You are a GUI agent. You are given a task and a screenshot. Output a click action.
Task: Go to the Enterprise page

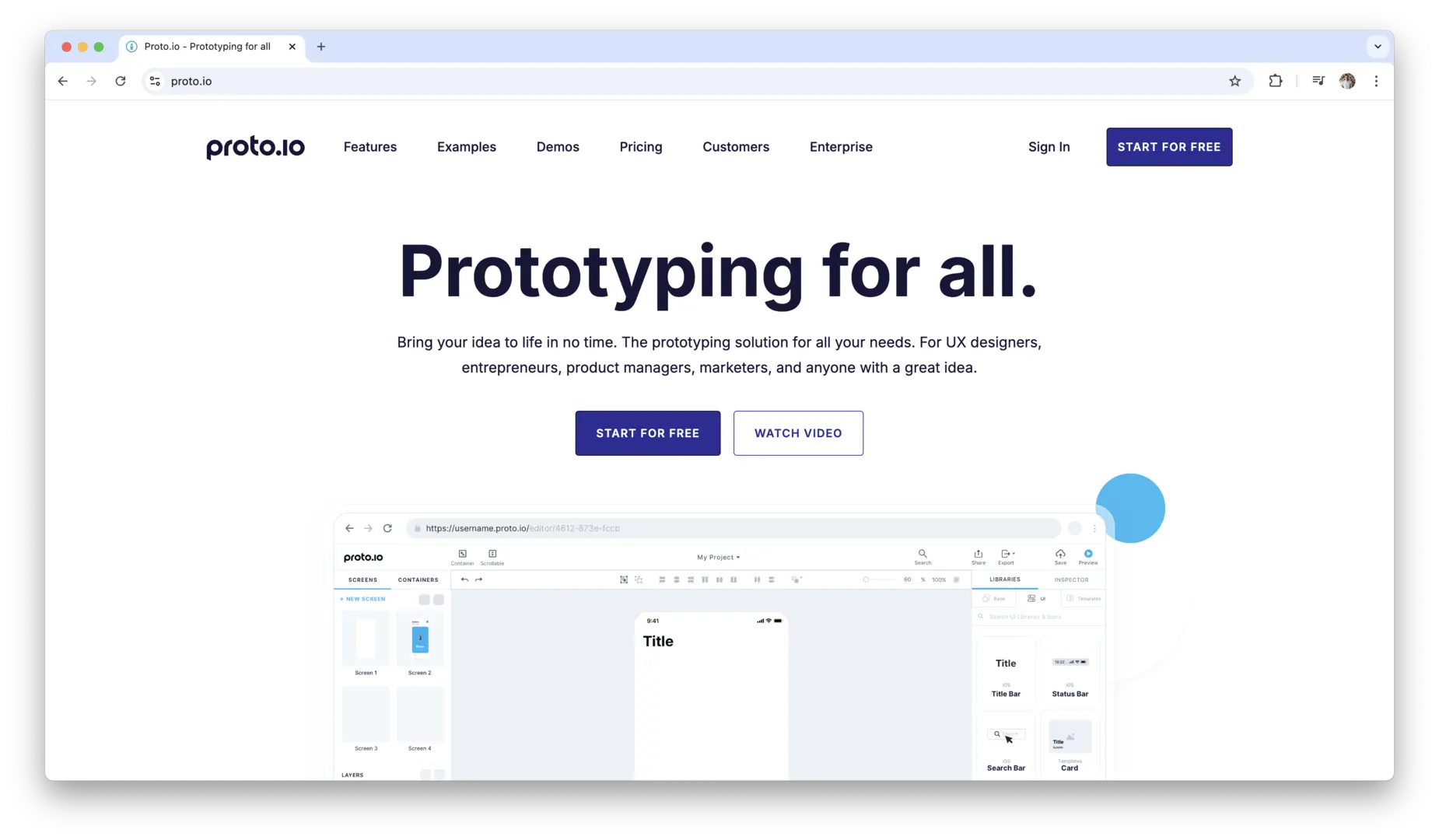point(841,147)
